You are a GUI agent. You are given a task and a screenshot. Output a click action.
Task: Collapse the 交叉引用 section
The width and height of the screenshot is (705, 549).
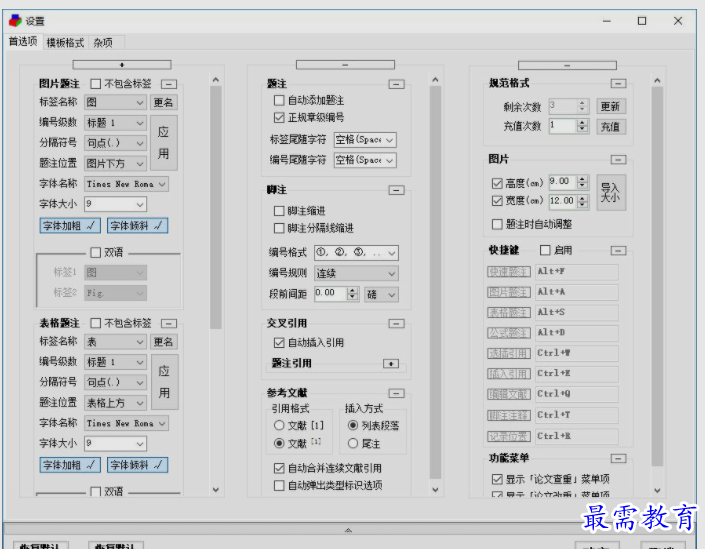tap(396, 323)
